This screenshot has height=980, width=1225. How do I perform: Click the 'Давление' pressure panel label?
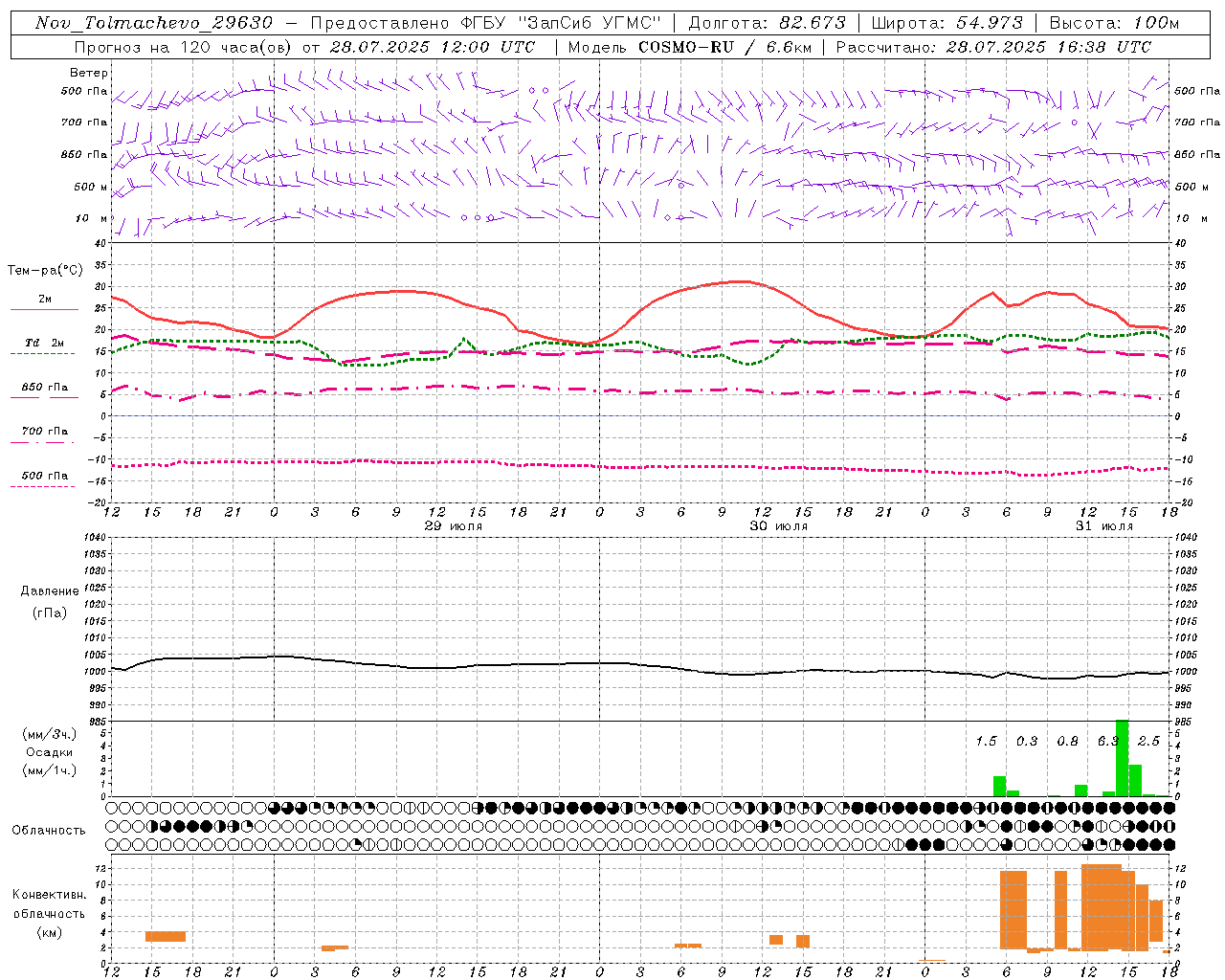tap(50, 591)
